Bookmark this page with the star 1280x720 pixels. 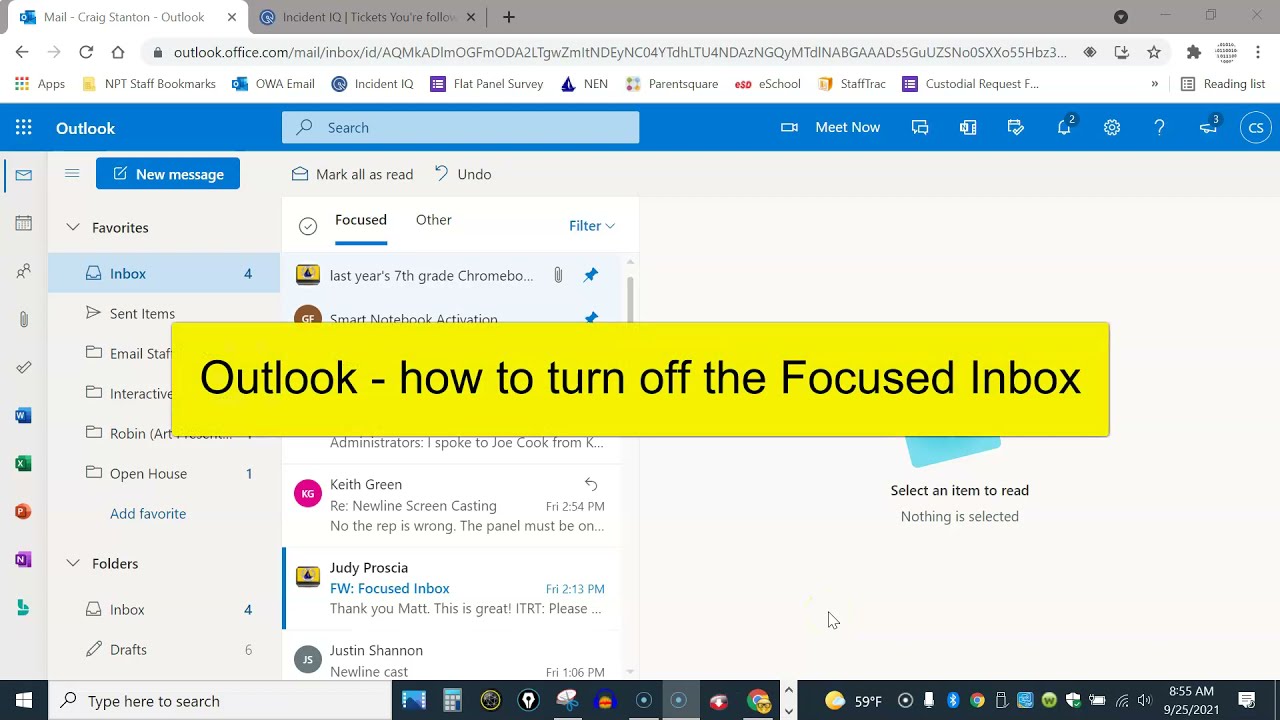(1154, 52)
